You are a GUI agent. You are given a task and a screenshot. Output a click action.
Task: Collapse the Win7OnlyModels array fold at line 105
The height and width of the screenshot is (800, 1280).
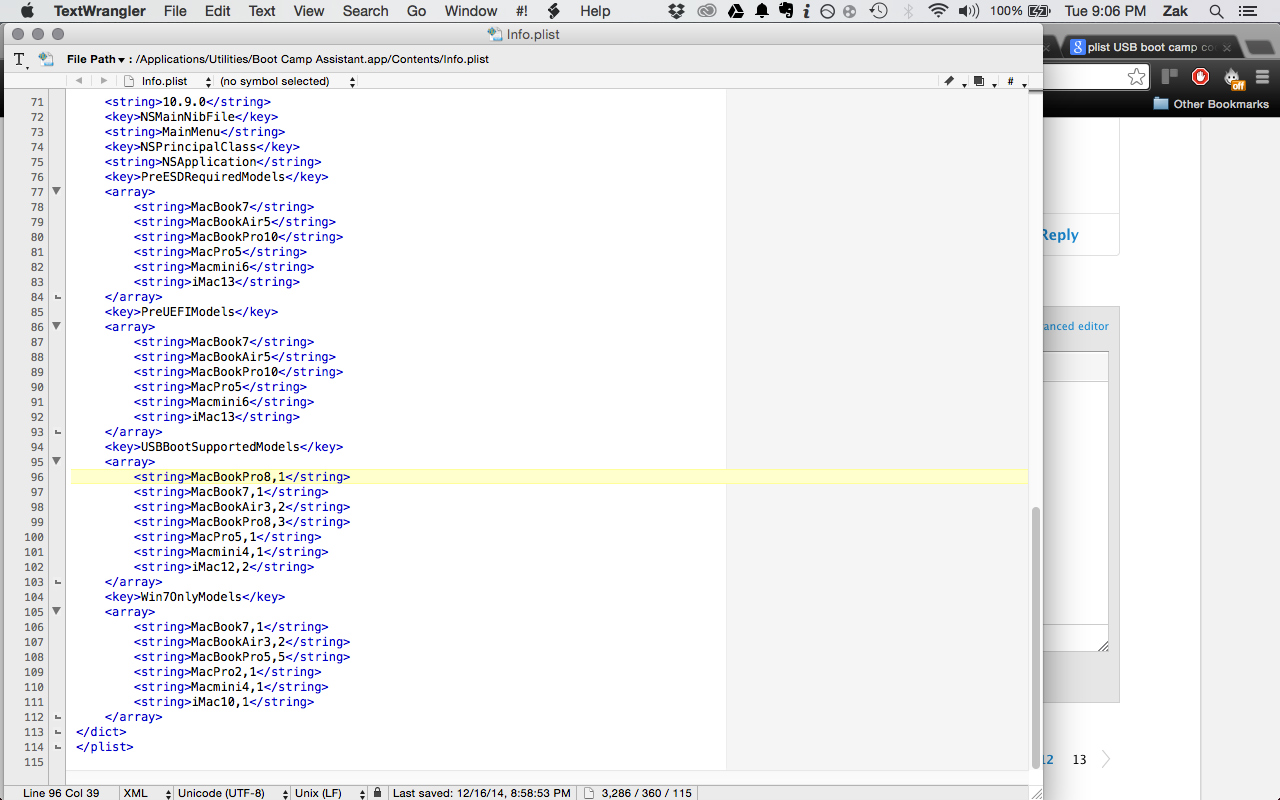click(57, 612)
